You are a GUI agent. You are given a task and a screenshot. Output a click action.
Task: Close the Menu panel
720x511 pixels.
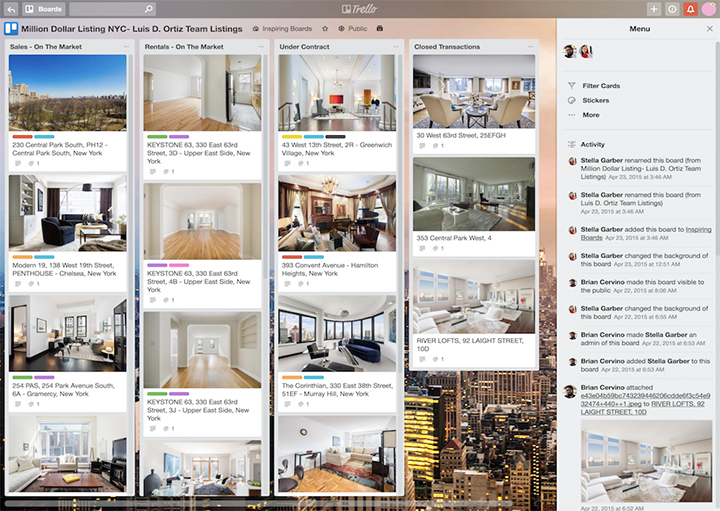[709, 28]
